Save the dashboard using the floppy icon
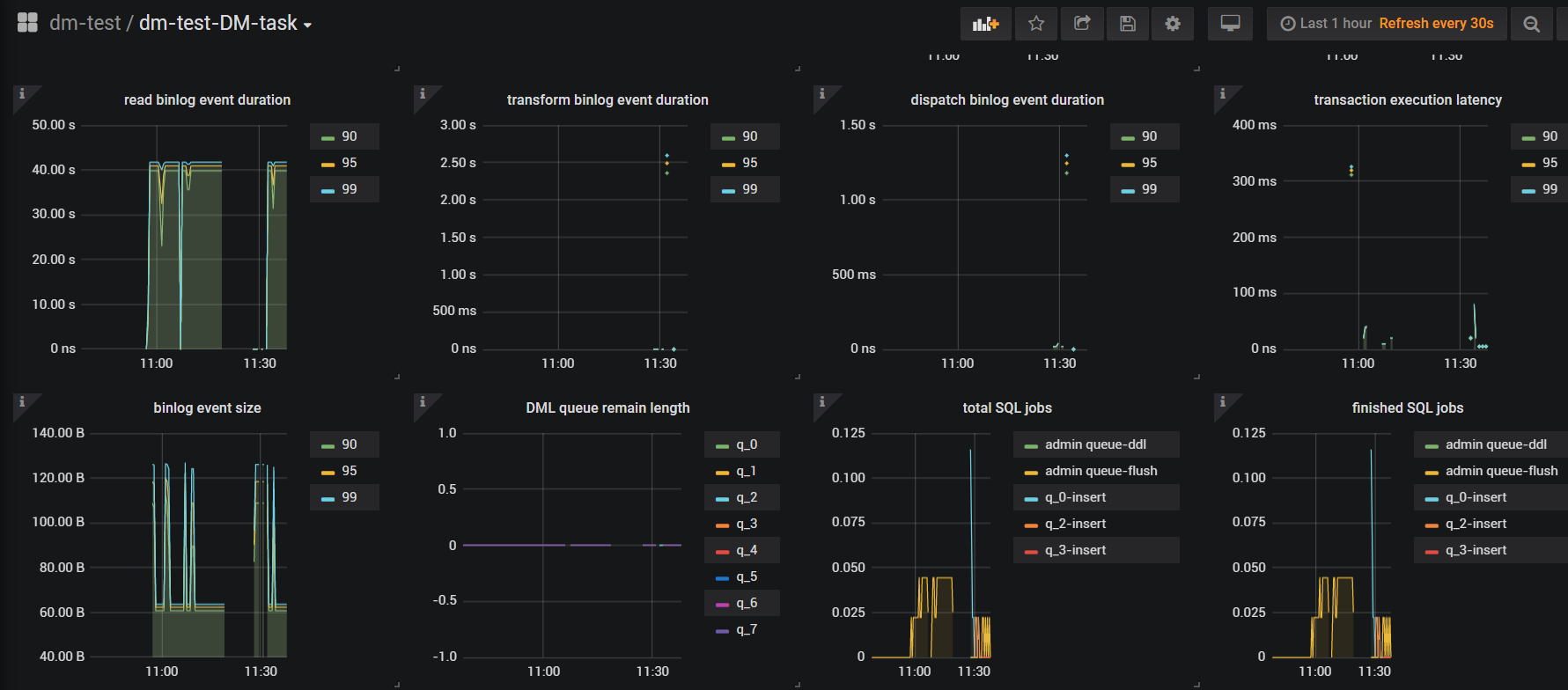Screen dimensions: 1568x690 [1127, 24]
